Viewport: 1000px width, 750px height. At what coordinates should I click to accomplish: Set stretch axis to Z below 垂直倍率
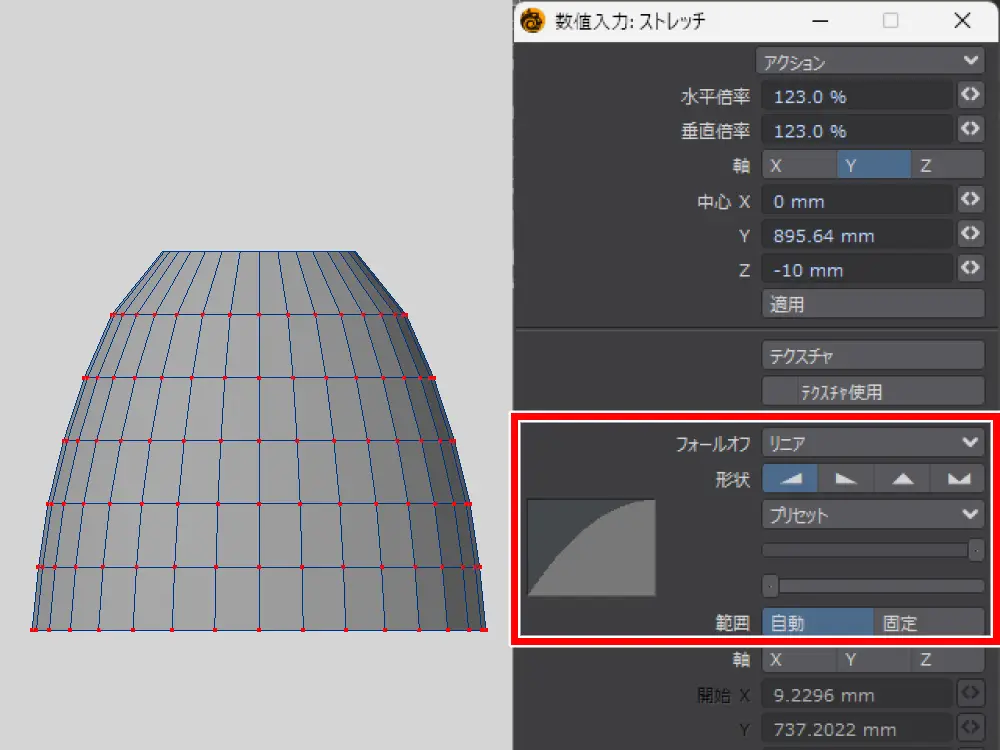947,166
